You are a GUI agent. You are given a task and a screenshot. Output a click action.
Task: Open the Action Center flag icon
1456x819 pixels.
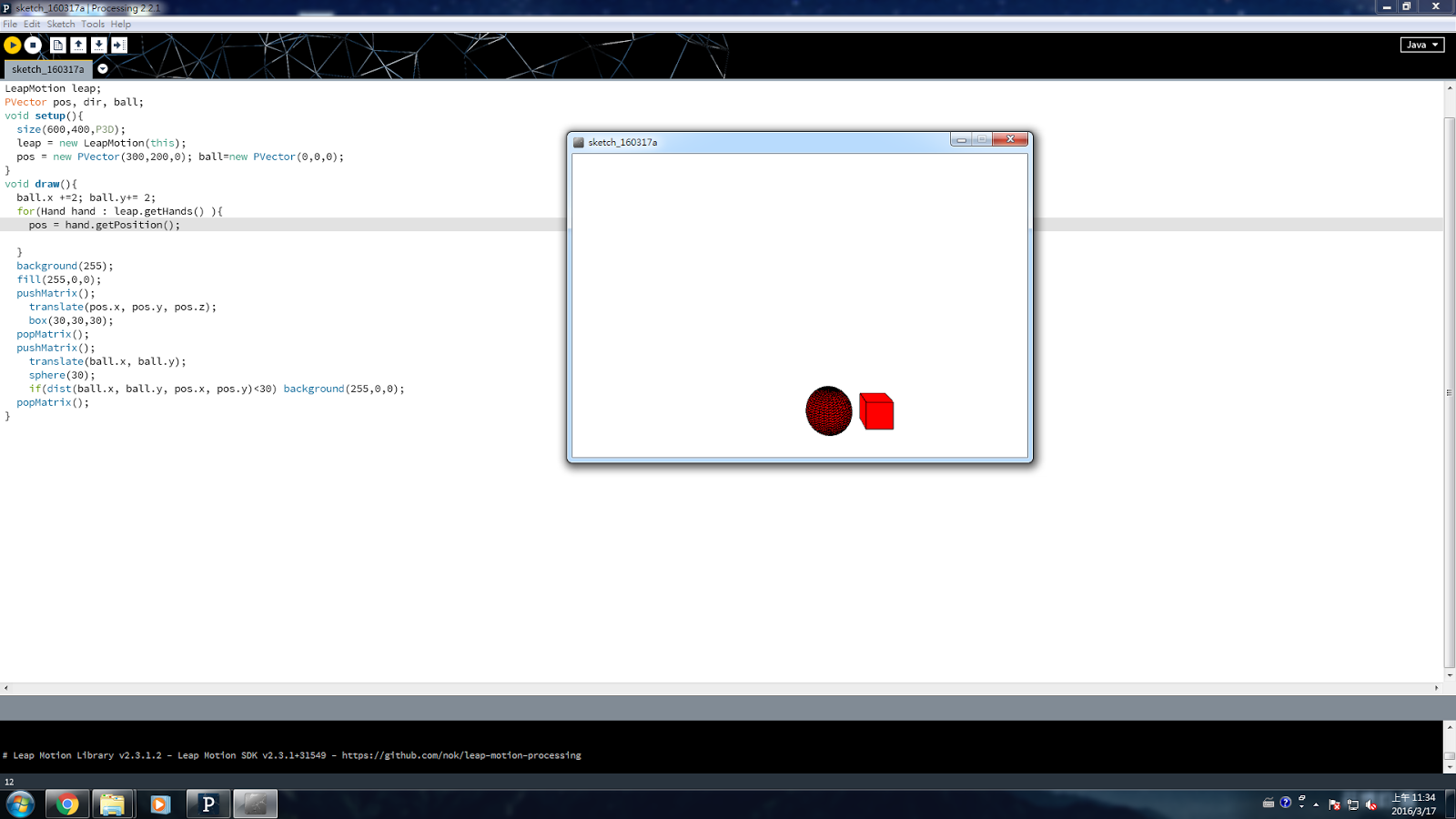click(1335, 804)
